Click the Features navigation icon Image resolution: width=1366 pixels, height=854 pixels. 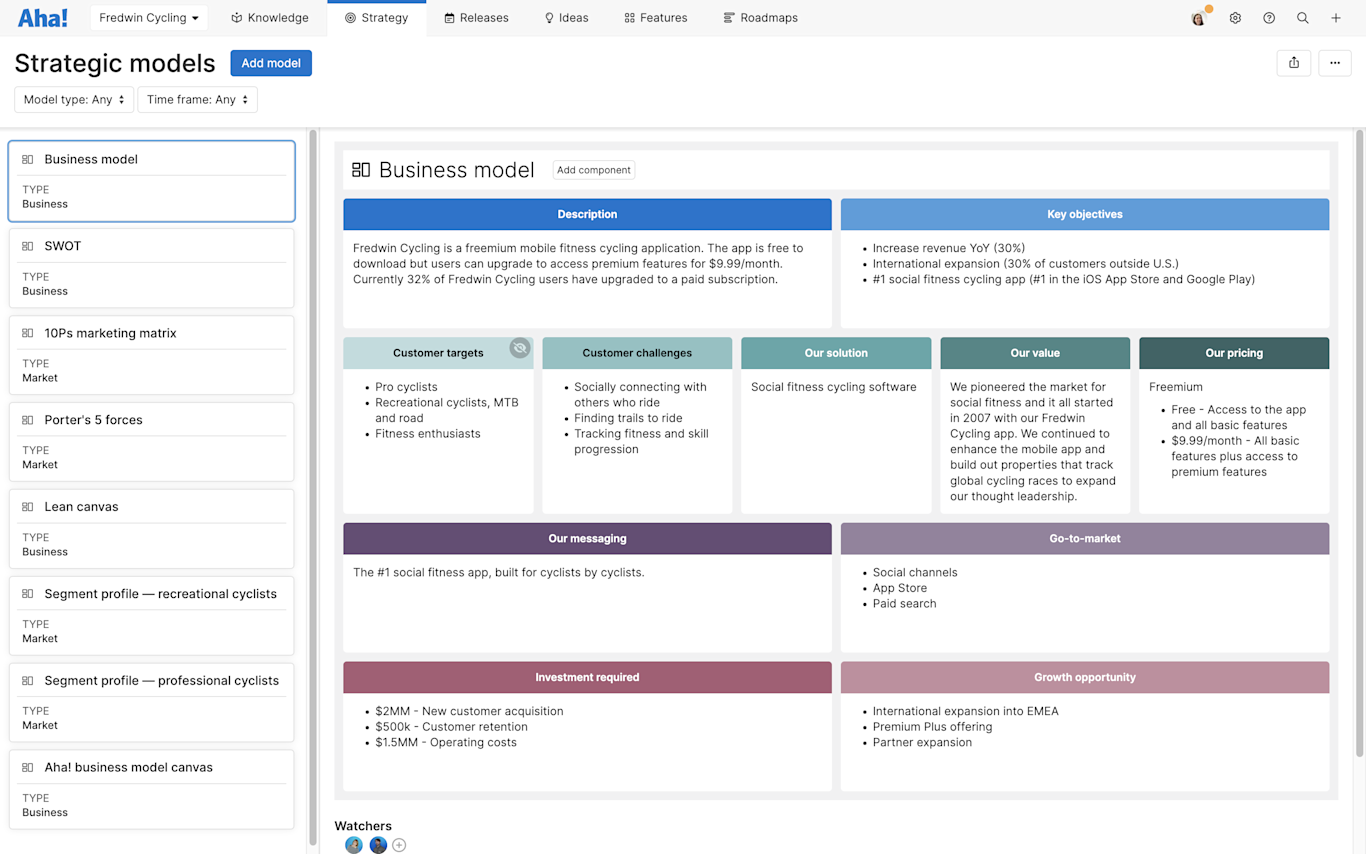click(x=628, y=17)
